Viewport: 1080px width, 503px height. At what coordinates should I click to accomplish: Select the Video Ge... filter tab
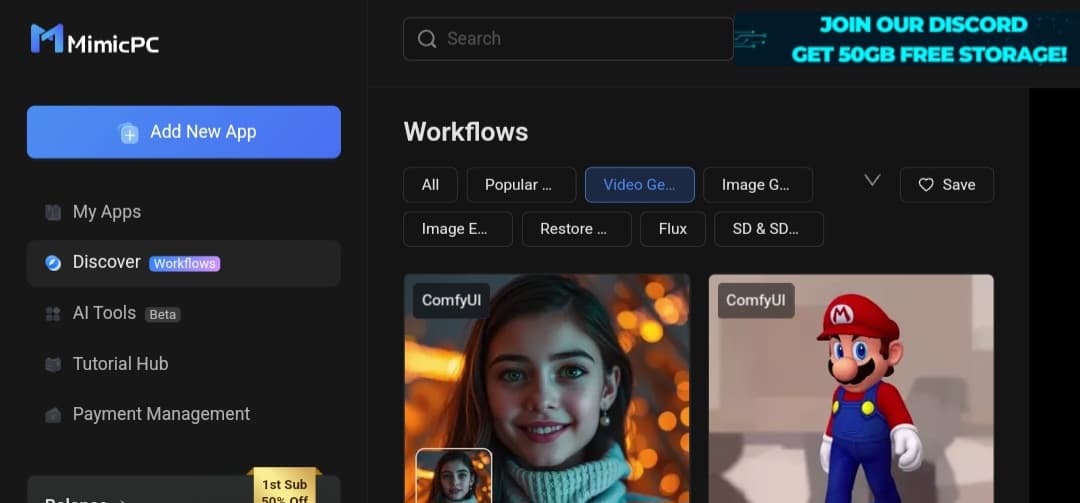pos(640,185)
